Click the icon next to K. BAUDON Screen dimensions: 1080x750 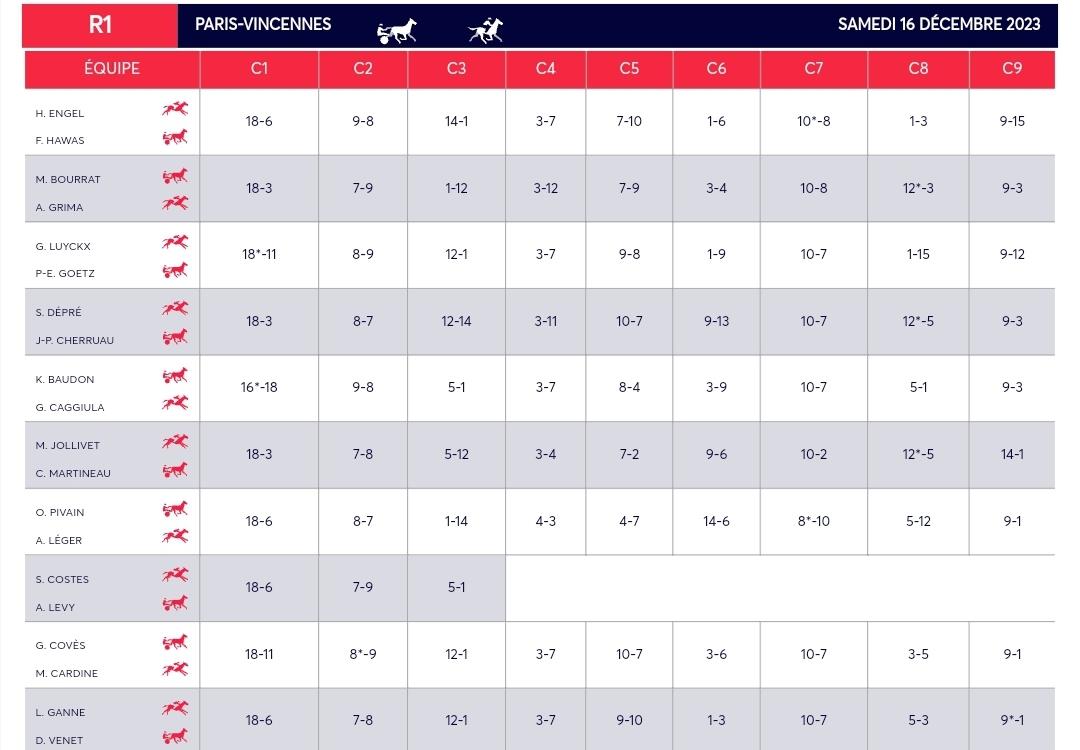(x=175, y=375)
